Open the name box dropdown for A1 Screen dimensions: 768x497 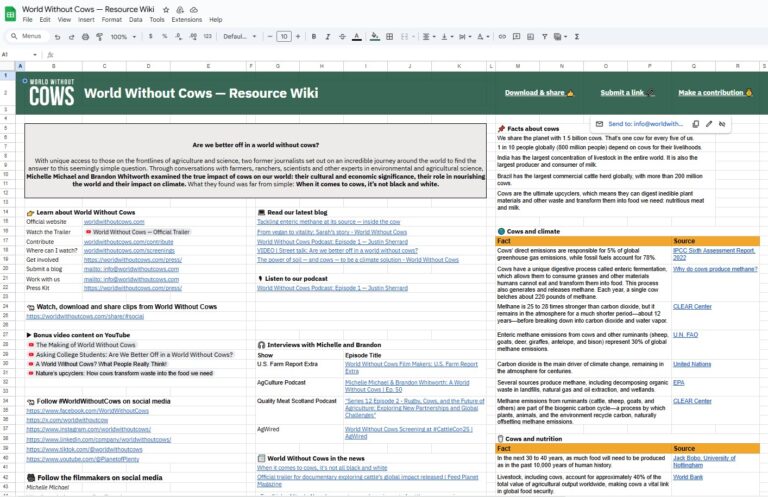35,55
